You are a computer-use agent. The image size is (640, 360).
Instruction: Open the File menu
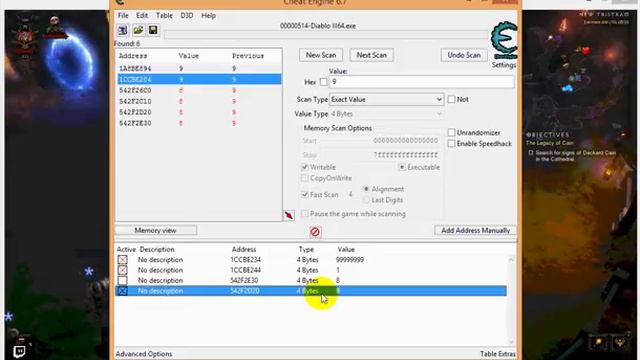click(123, 16)
